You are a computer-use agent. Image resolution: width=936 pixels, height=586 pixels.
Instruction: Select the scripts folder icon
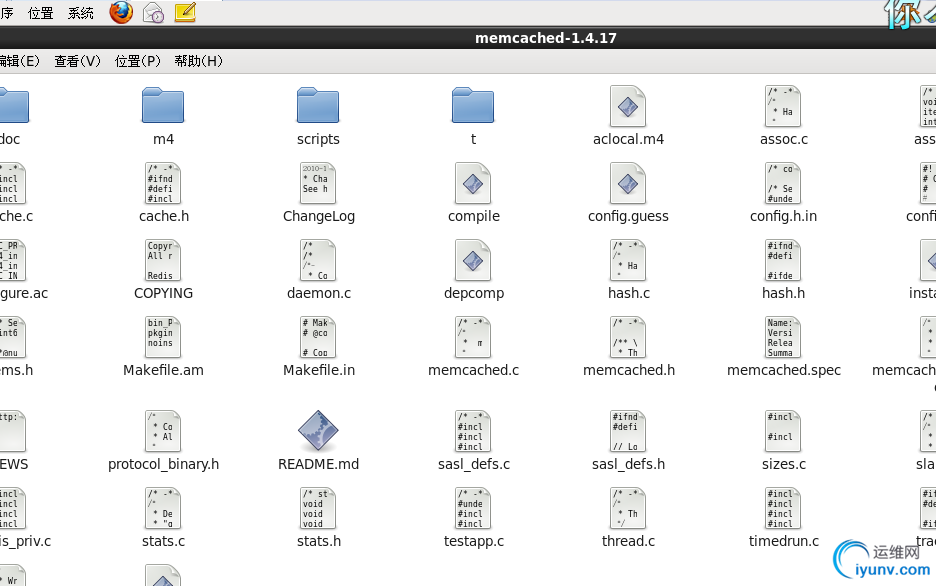click(x=318, y=105)
